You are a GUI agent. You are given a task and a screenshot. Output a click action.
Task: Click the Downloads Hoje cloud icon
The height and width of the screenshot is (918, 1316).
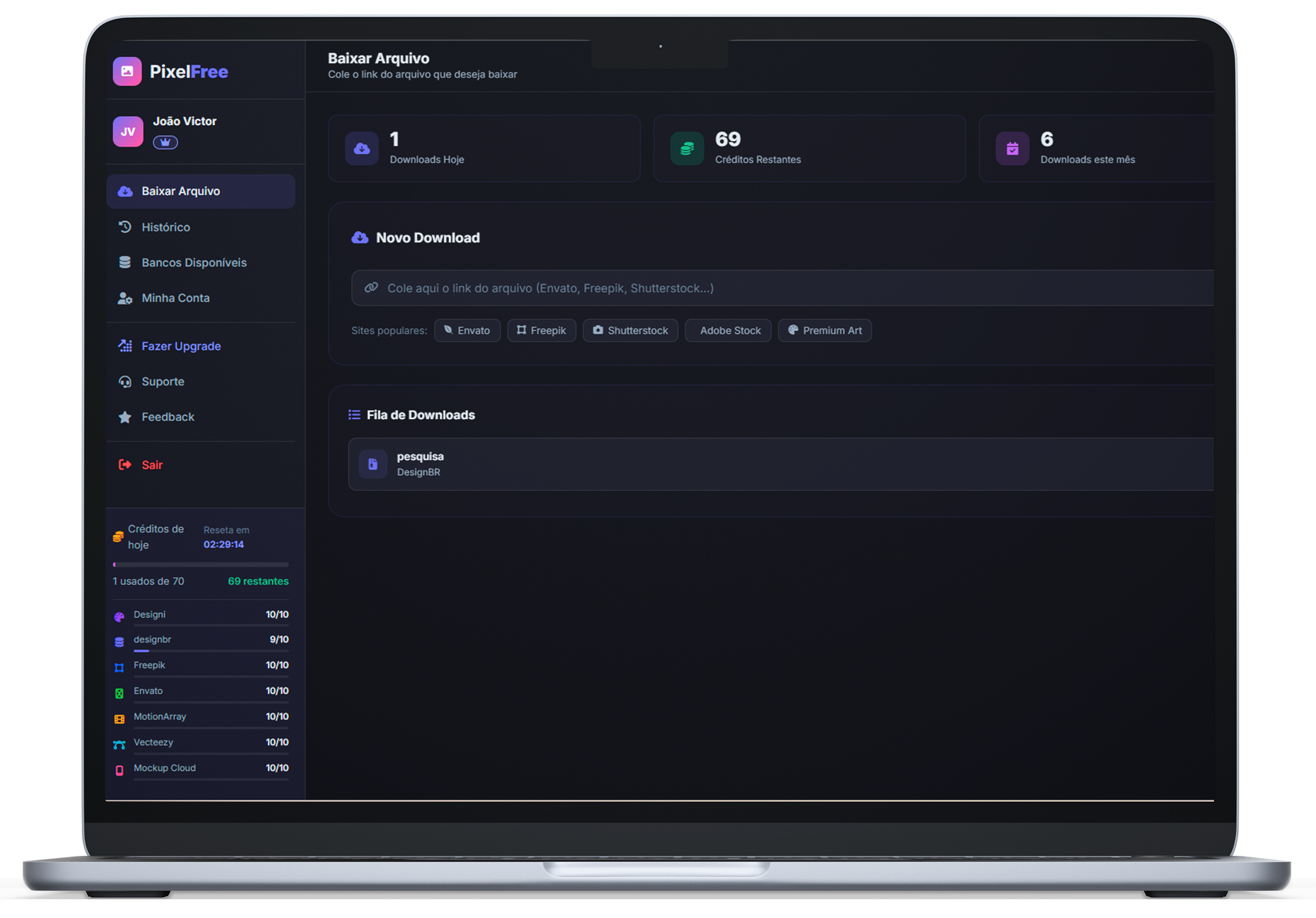[x=362, y=149]
